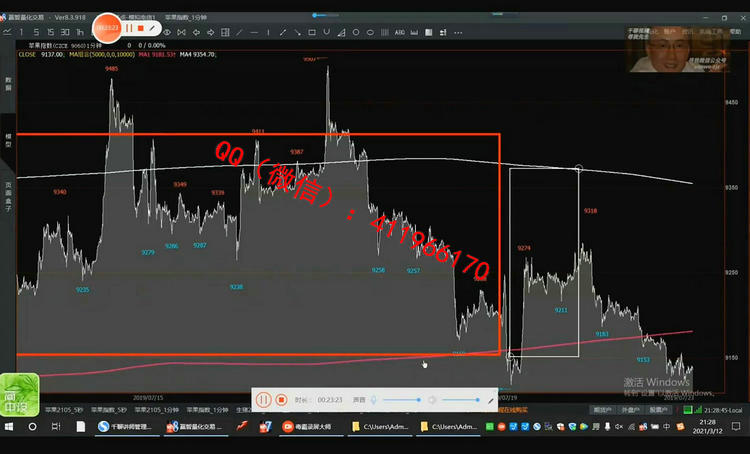Select the rectangle drawing tool
This screenshot has height=454, width=750.
[312, 33]
